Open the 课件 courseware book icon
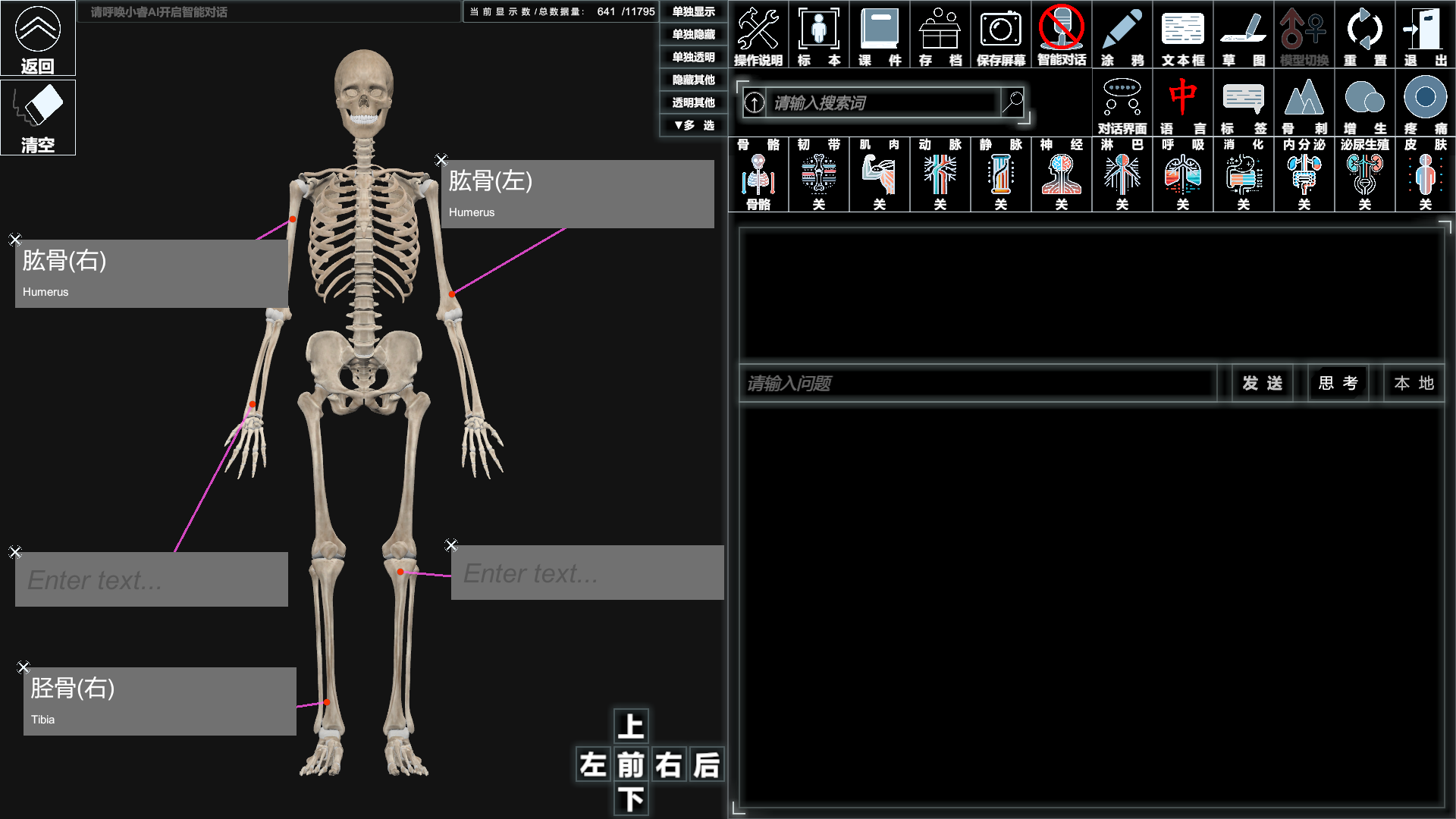Viewport: 1456px width, 819px height. tap(879, 35)
